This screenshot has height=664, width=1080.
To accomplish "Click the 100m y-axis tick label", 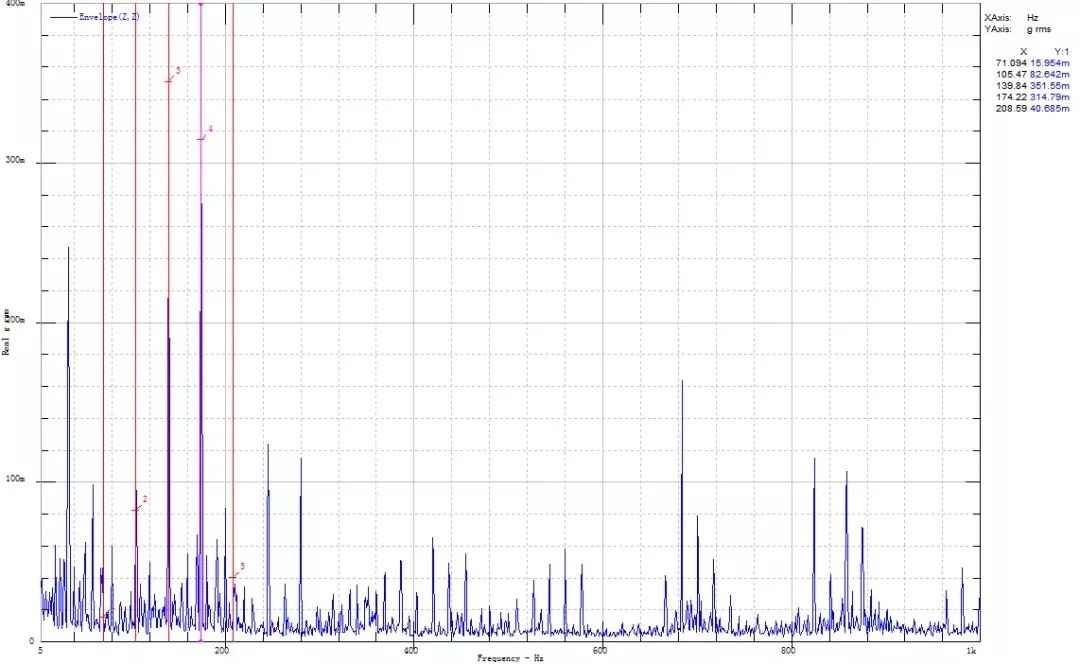I will coord(16,479).
